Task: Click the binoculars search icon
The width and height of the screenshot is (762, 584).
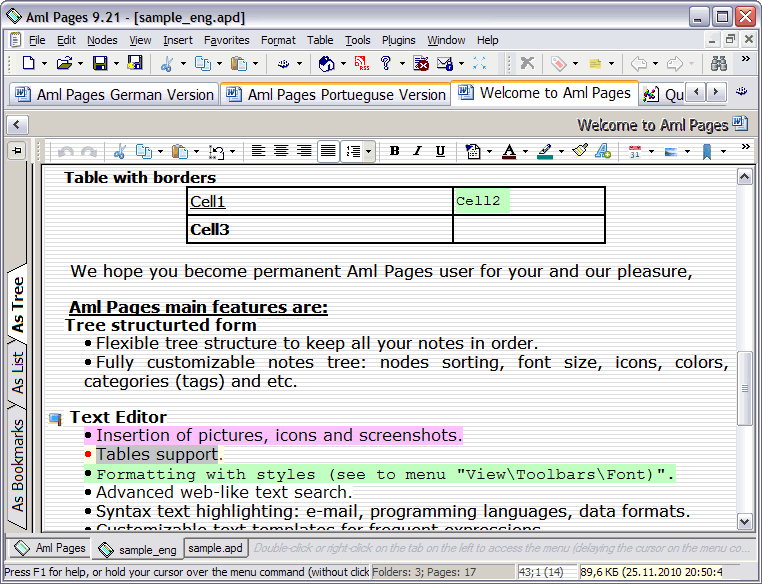Action: coord(719,63)
